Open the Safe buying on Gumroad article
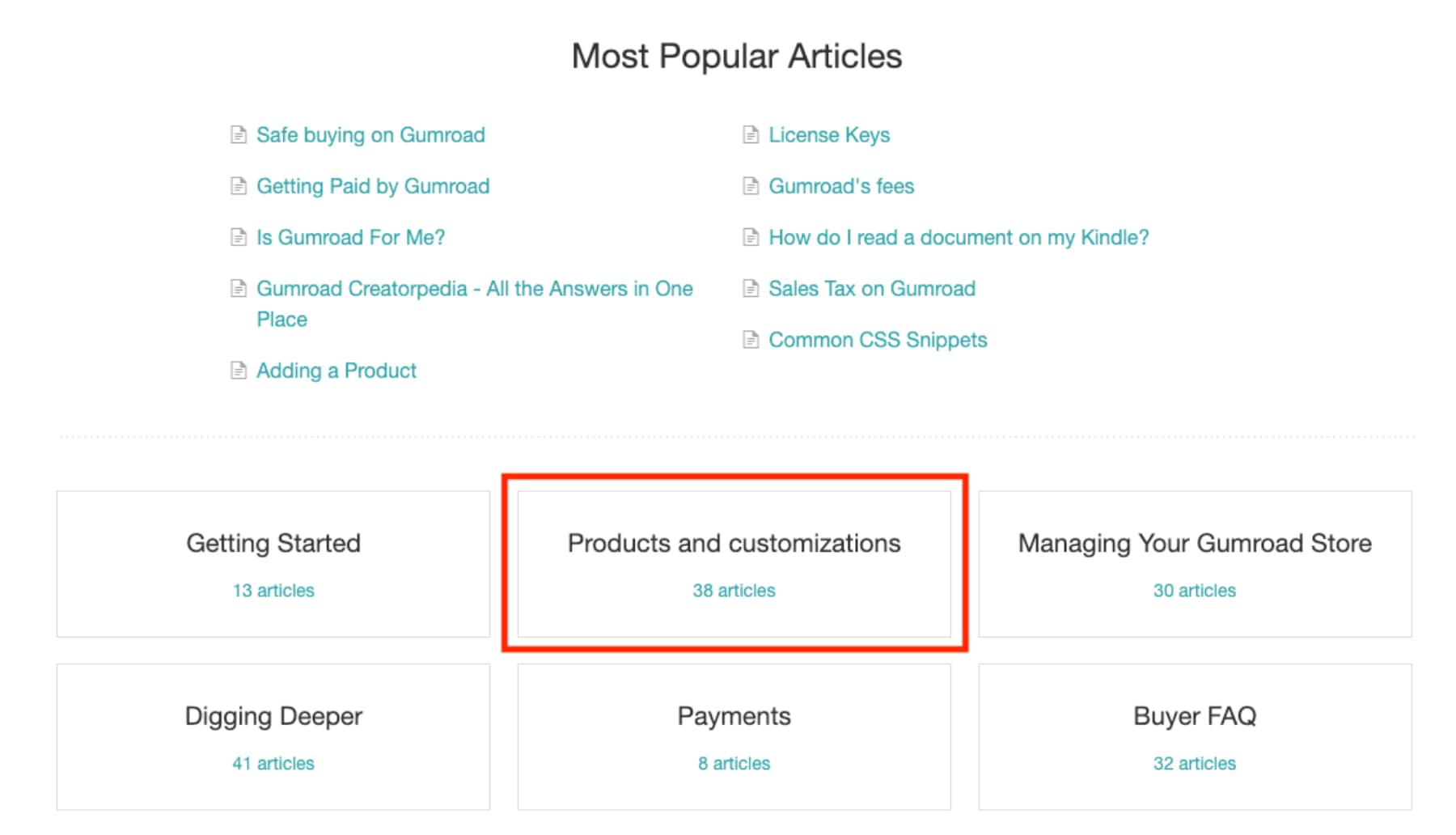The image size is (1456, 835). pos(370,135)
